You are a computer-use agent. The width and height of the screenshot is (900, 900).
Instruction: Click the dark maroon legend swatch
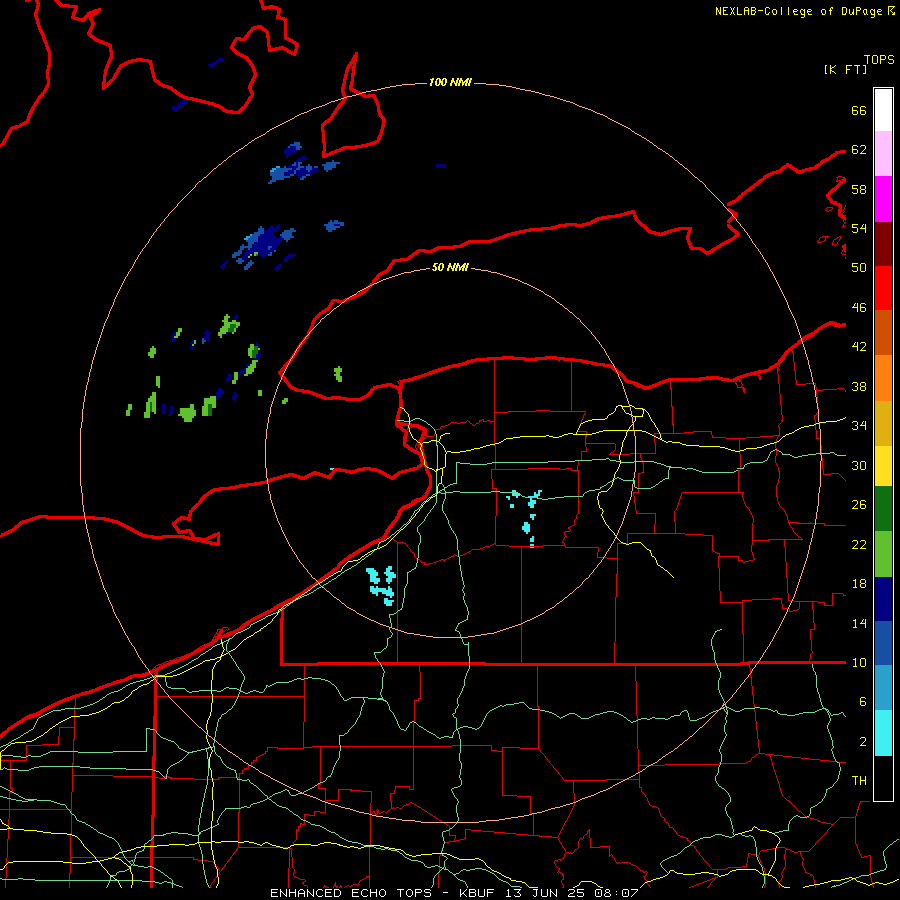[x=883, y=245]
